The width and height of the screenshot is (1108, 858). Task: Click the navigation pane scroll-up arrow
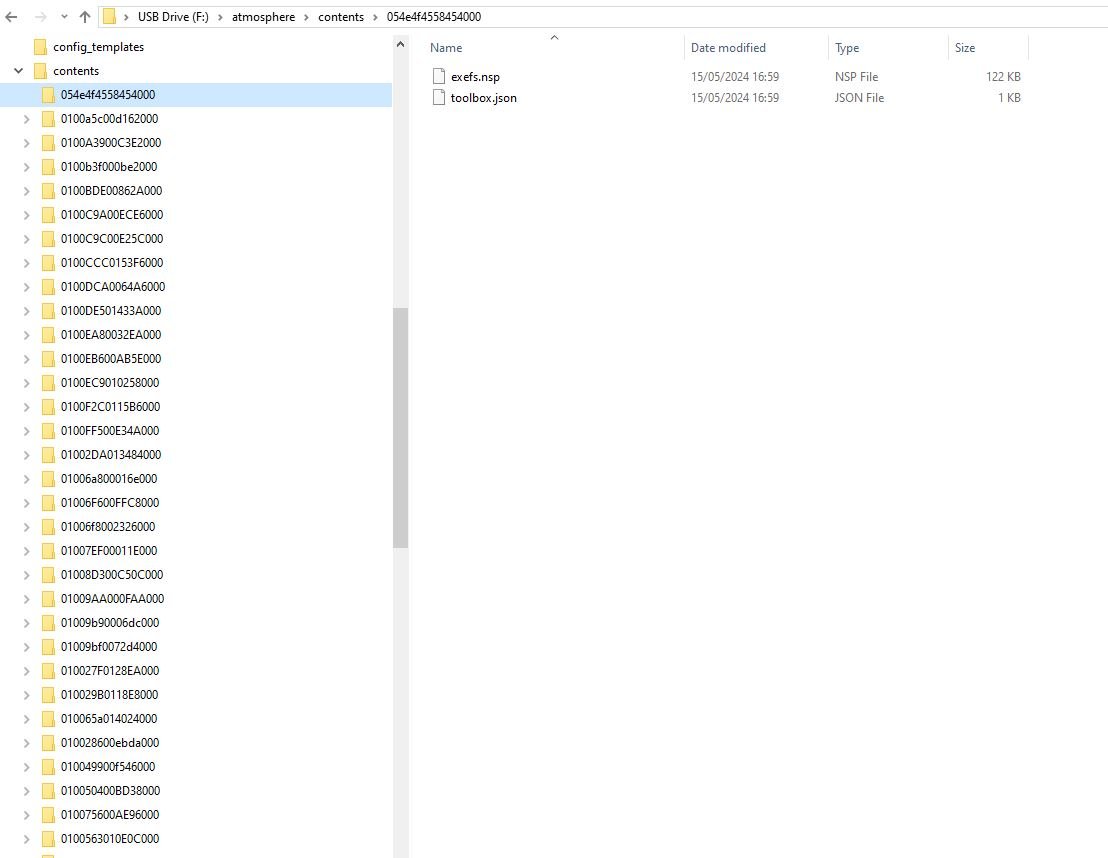point(401,45)
